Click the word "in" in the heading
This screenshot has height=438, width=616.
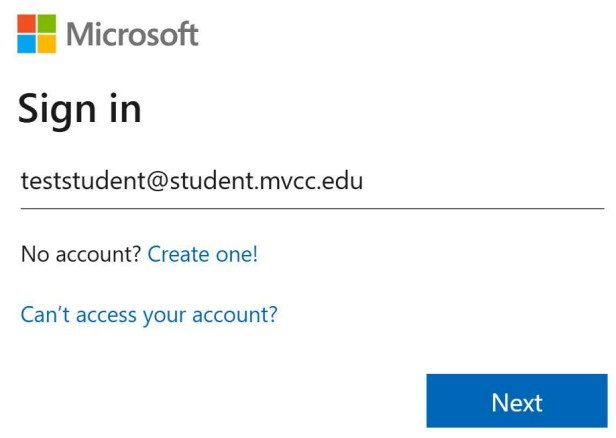(x=124, y=108)
